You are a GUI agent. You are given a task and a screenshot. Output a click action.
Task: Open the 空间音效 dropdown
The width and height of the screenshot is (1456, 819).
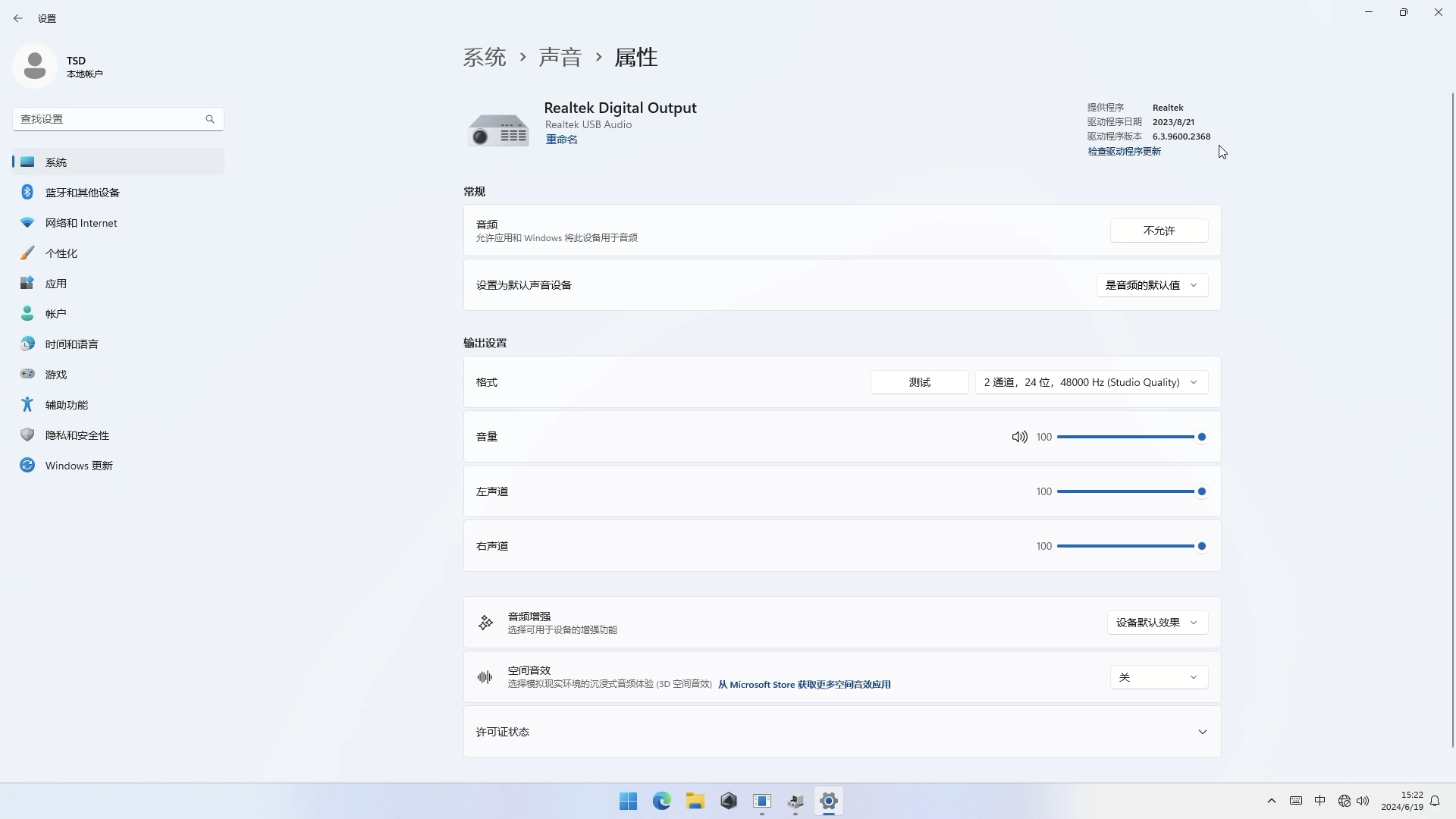(1158, 677)
